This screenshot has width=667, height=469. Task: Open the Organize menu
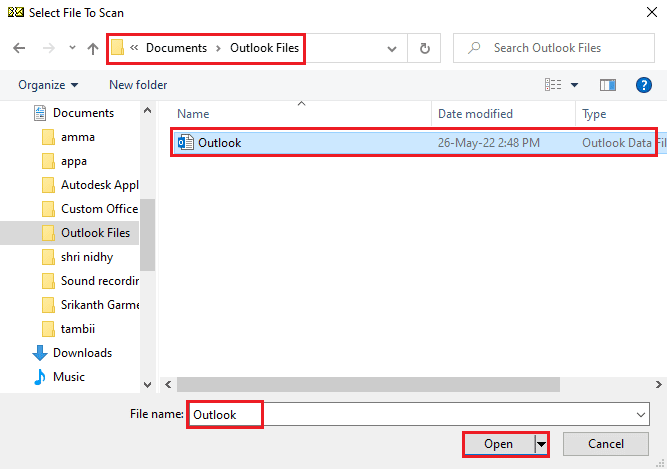pos(48,85)
